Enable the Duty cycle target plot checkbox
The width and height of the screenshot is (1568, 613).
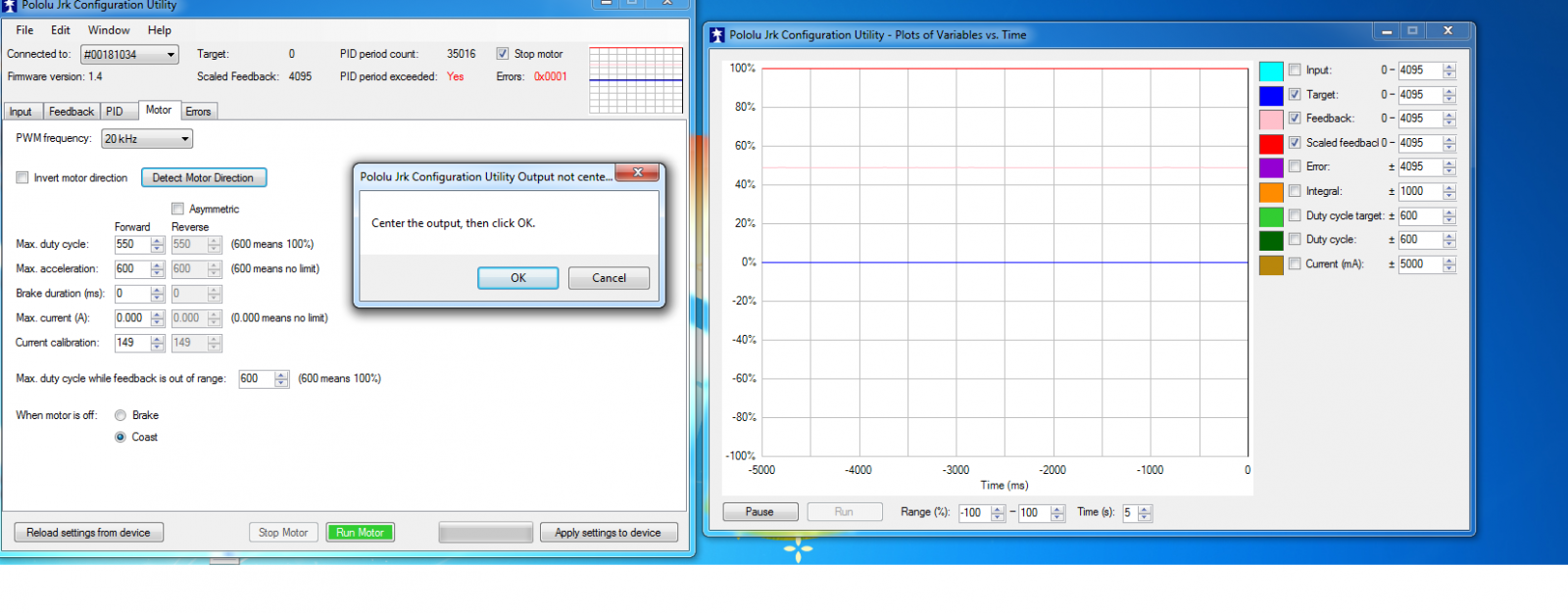pos(1295,215)
